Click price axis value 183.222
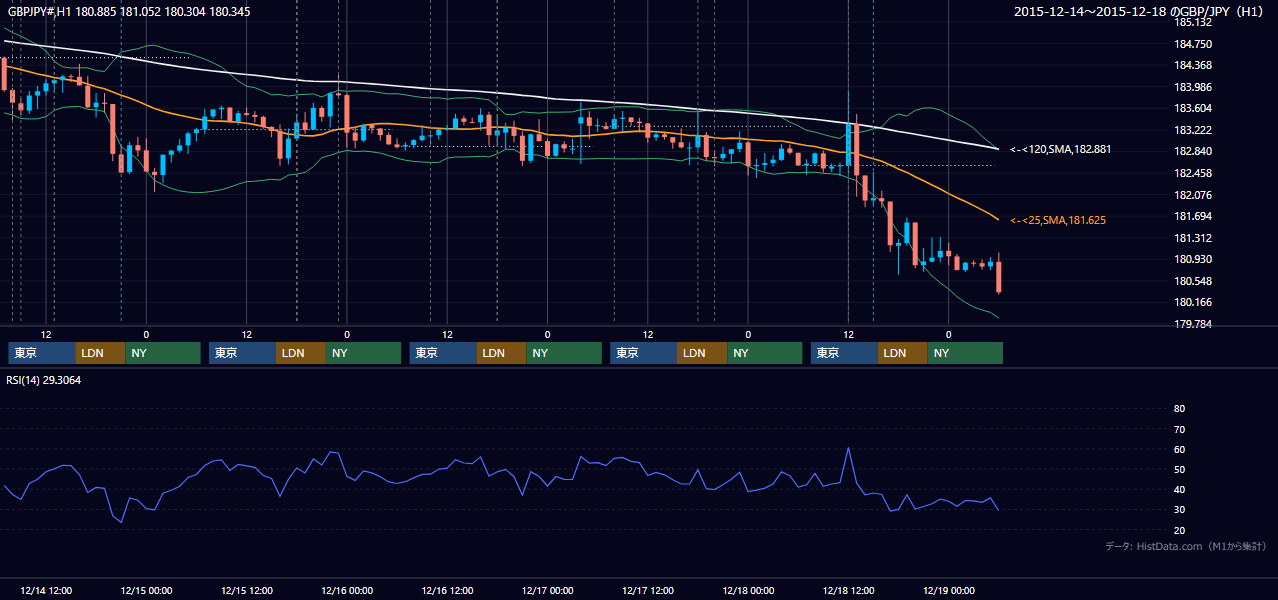Screen dimensions: 1278x600 [x=1192, y=130]
